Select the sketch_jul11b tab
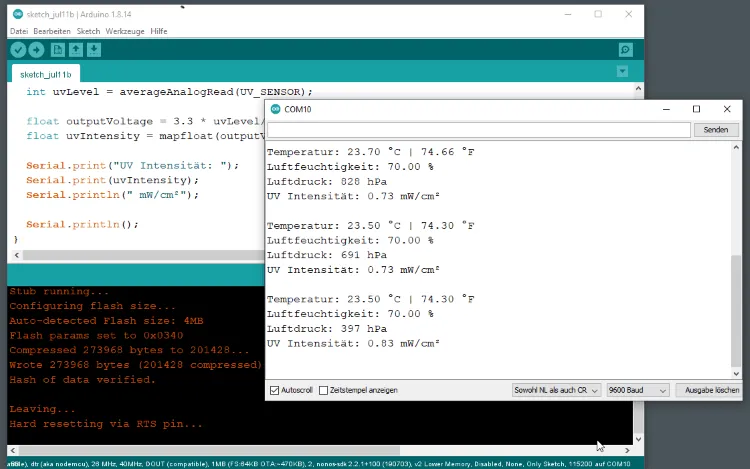Screen dimensions: 750x469 pyautogui.click(x=45, y=73)
